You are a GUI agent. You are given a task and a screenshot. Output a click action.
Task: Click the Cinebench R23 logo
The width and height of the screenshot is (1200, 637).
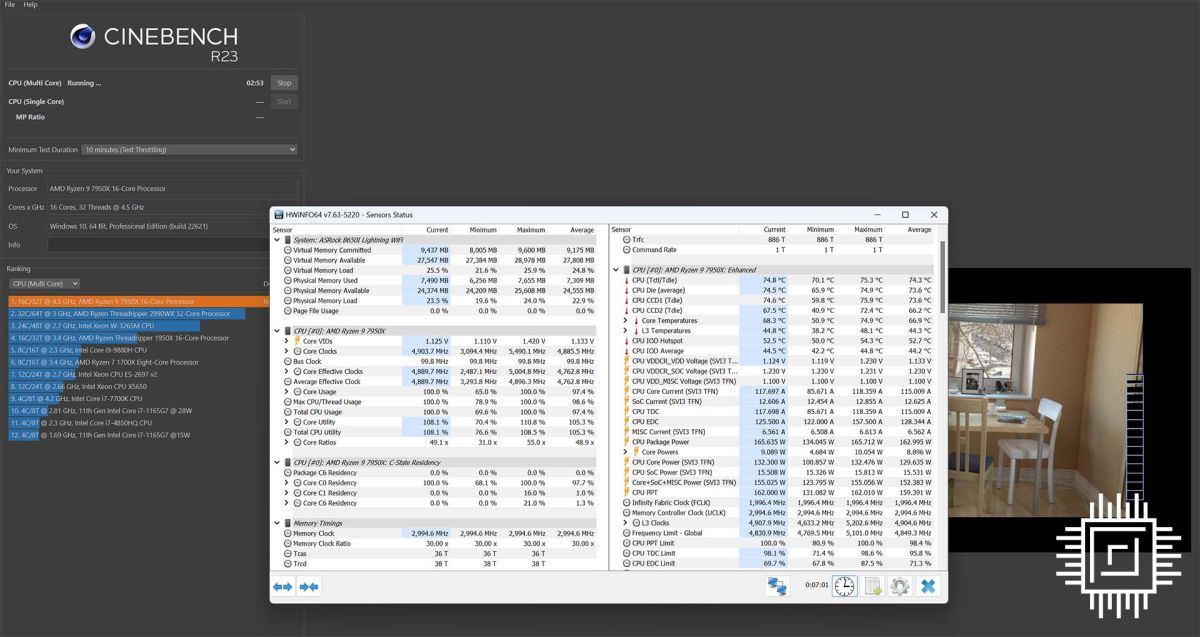click(153, 41)
